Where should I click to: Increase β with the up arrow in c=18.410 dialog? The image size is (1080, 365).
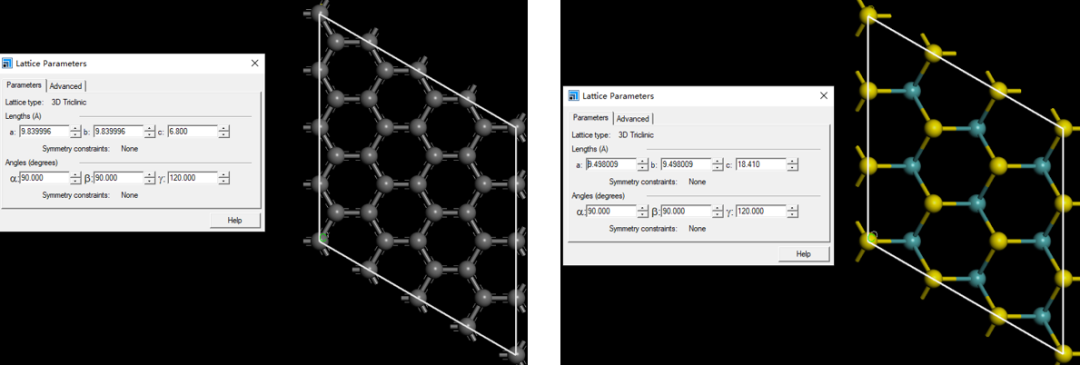[718, 208]
